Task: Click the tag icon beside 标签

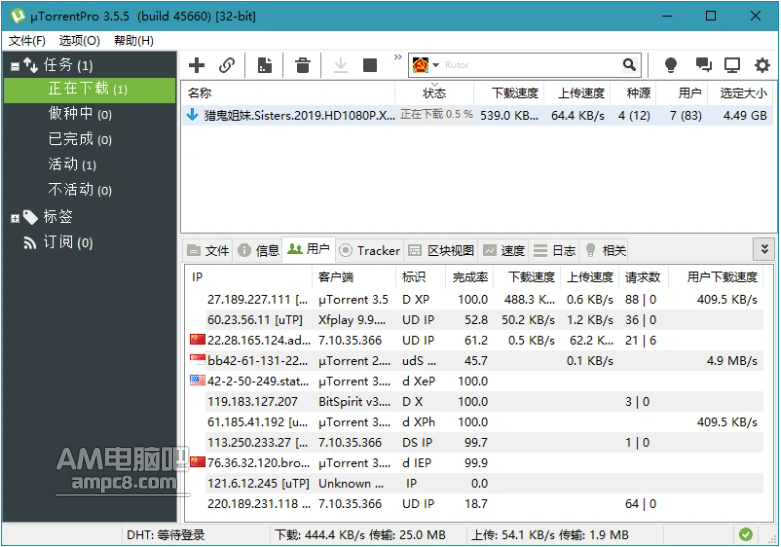Action: click(30, 217)
